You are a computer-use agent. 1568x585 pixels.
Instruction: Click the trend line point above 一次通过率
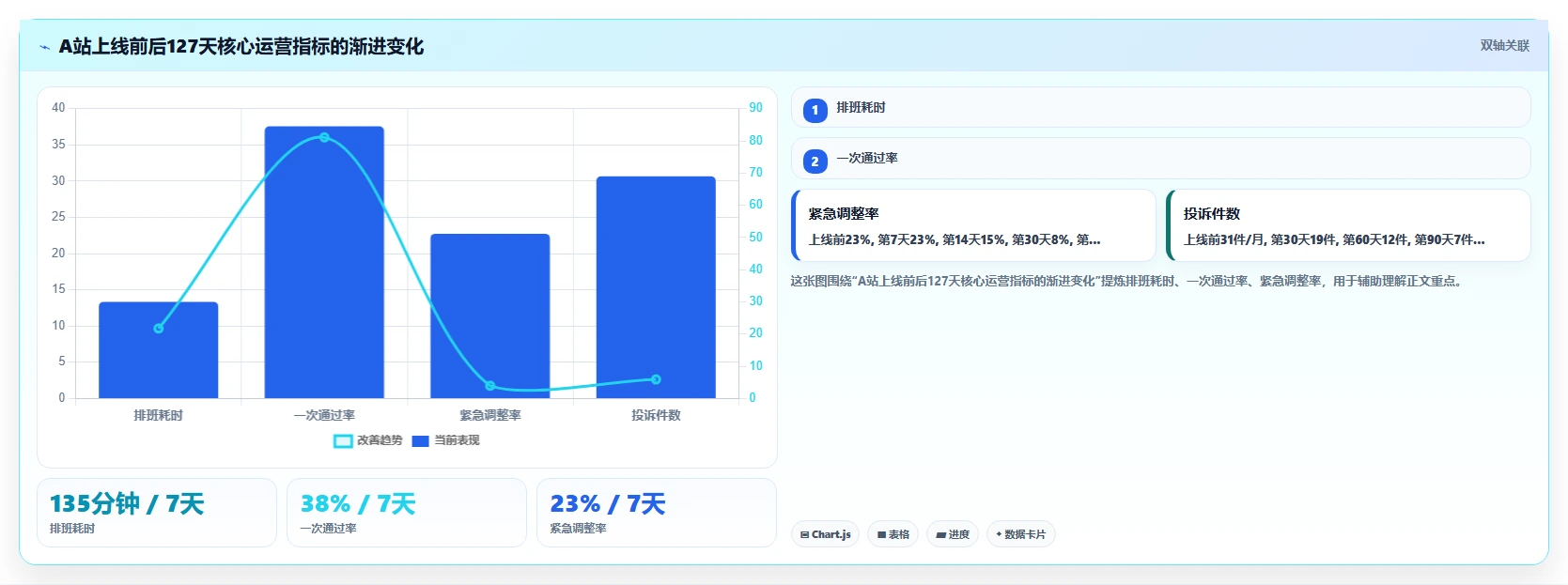(x=324, y=137)
